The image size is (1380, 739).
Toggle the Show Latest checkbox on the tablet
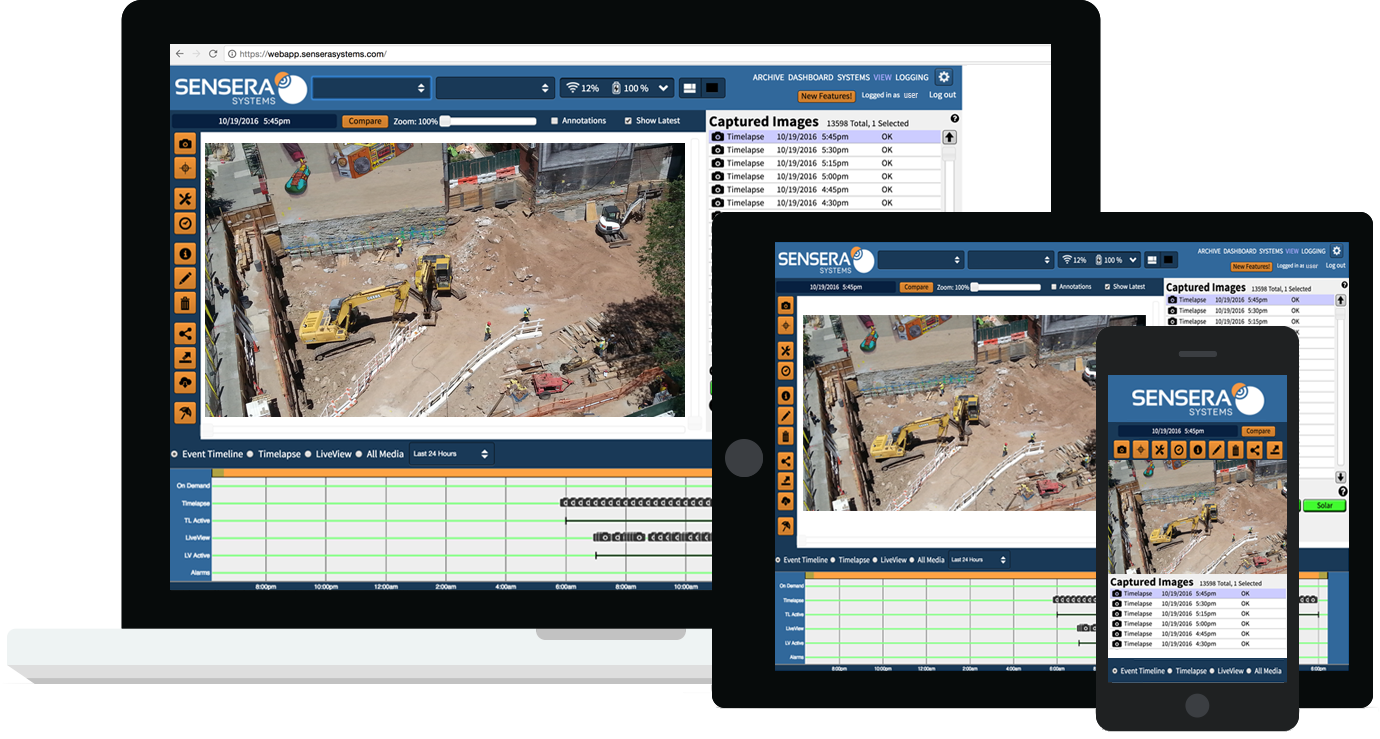(1108, 287)
